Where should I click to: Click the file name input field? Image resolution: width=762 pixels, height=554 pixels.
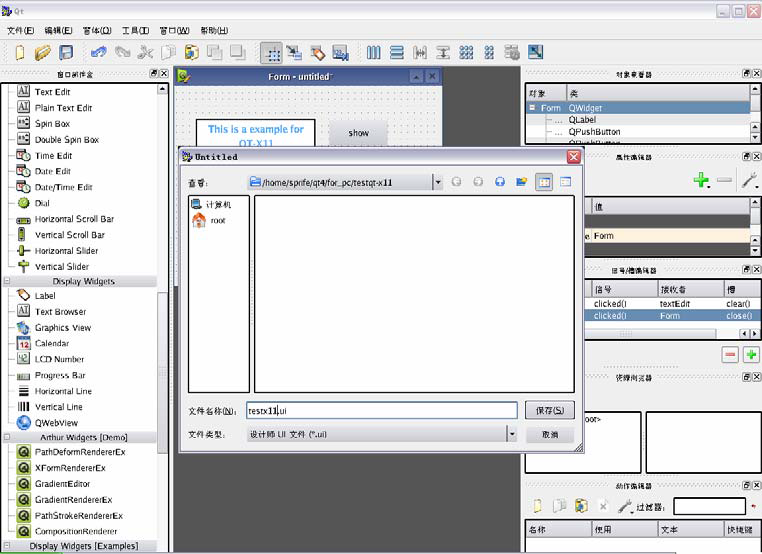pos(380,411)
